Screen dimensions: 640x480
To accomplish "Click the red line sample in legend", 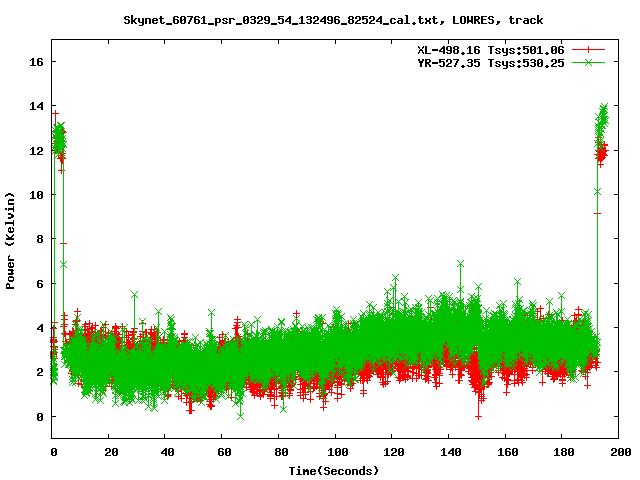I will [588, 50].
